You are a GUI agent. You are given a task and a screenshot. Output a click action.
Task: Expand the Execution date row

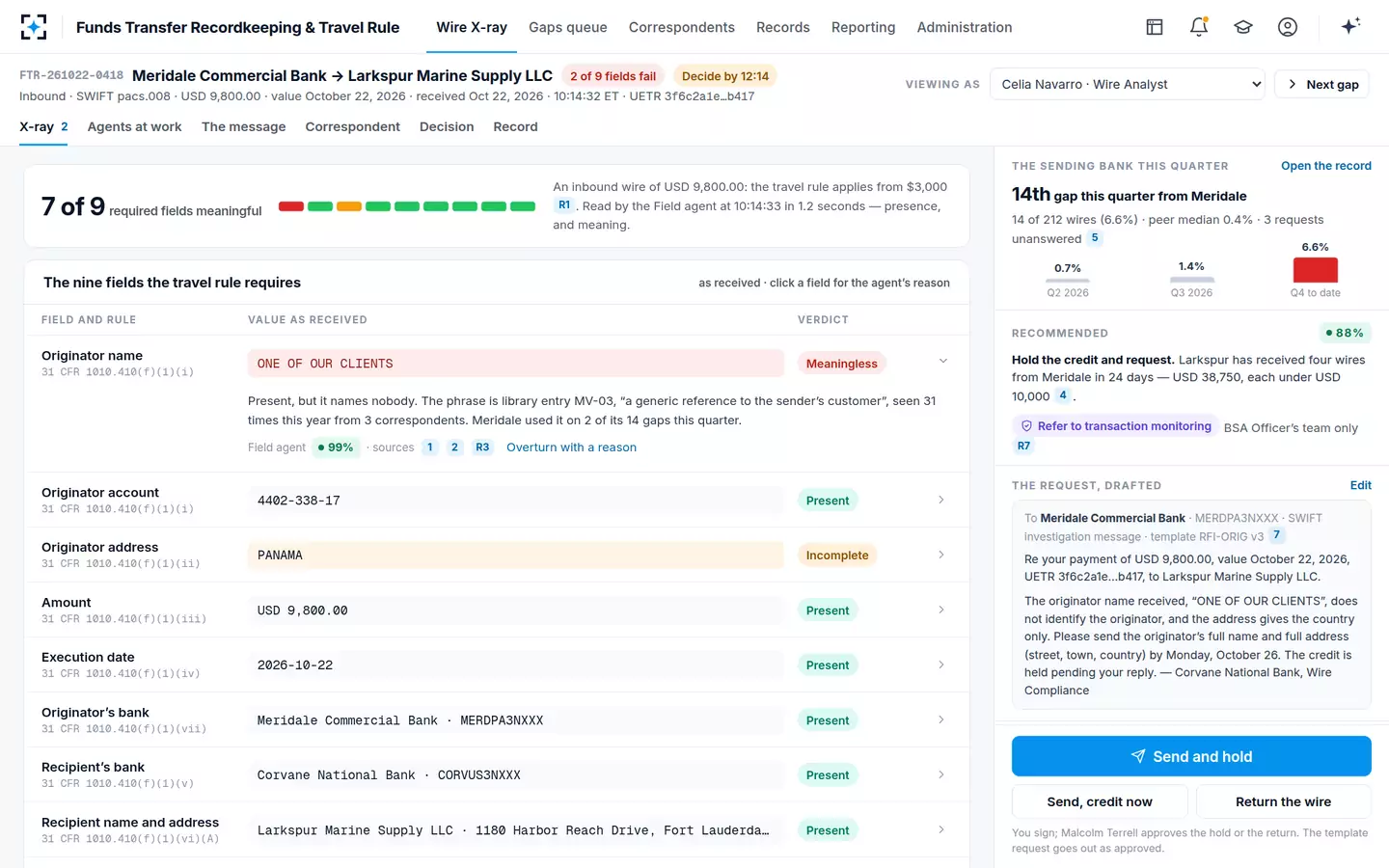[941, 665]
